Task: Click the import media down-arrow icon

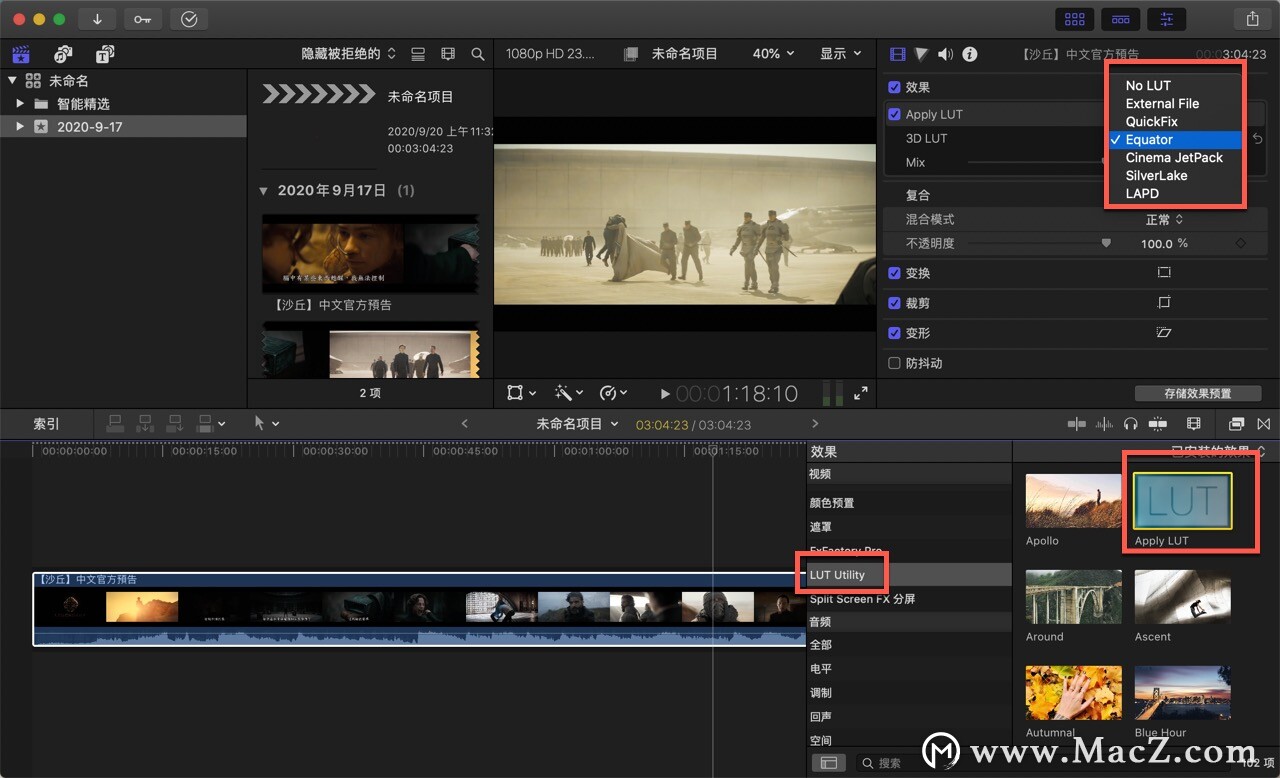Action: (97, 19)
